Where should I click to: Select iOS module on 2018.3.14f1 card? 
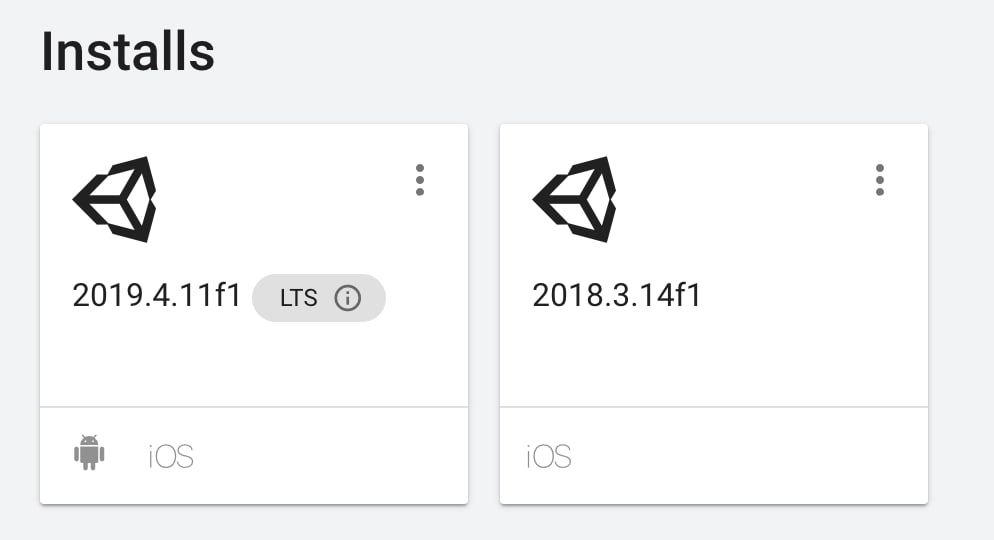(549, 456)
